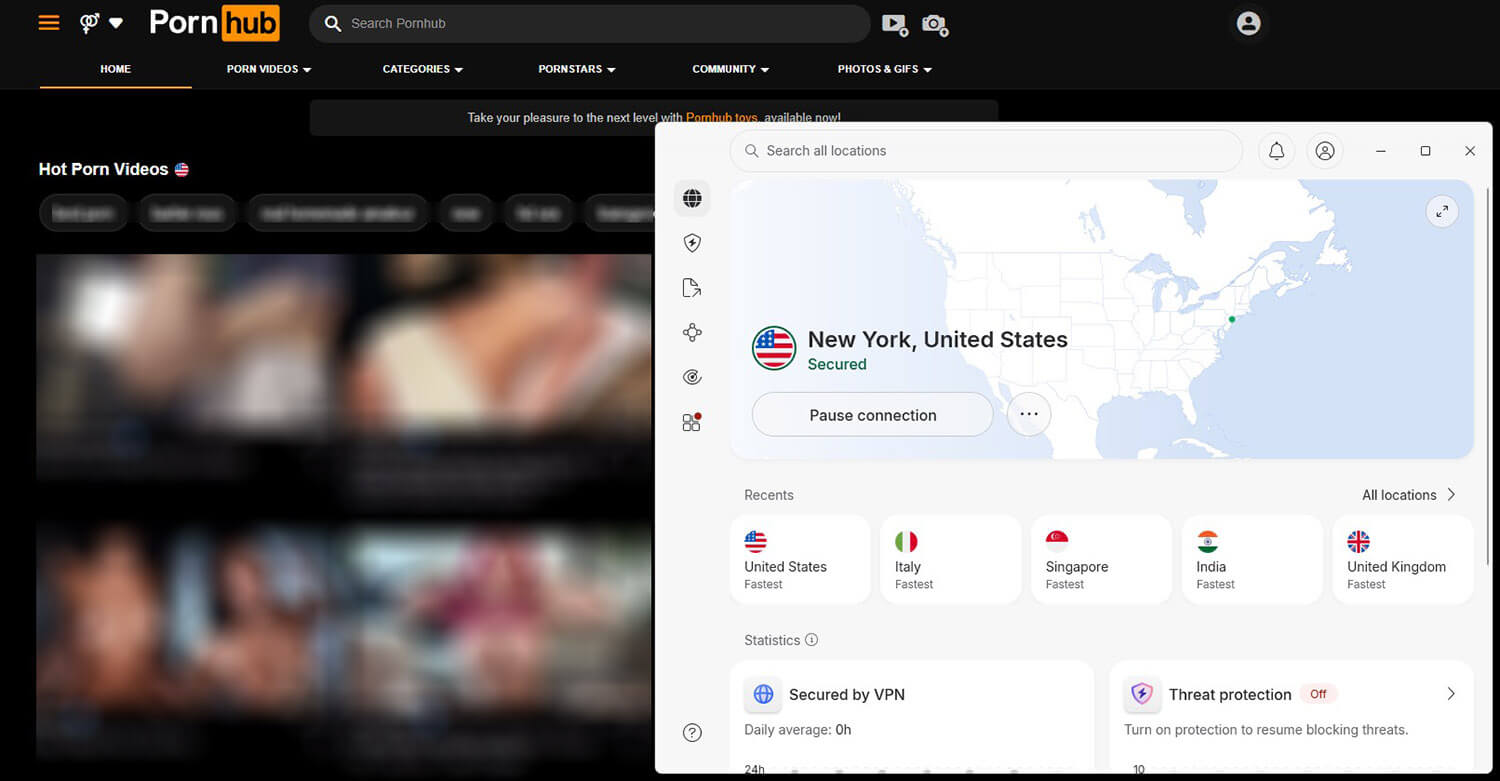The height and width of the screenshot is (781, 1500).
Task: Connect to Italy in Recents
Action: (x=951, y=559)
